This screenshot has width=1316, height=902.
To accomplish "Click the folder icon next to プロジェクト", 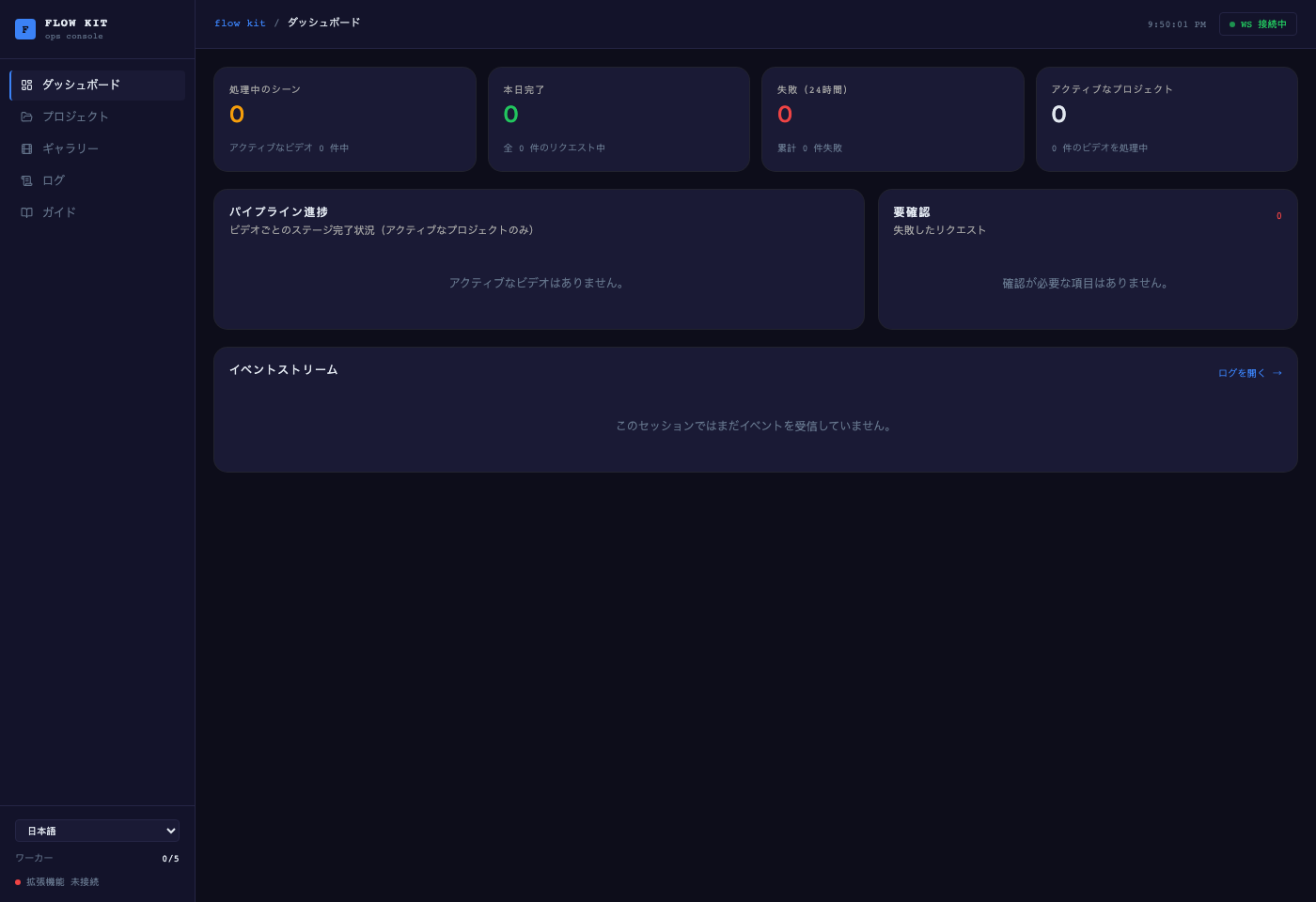I will point(26,117).
